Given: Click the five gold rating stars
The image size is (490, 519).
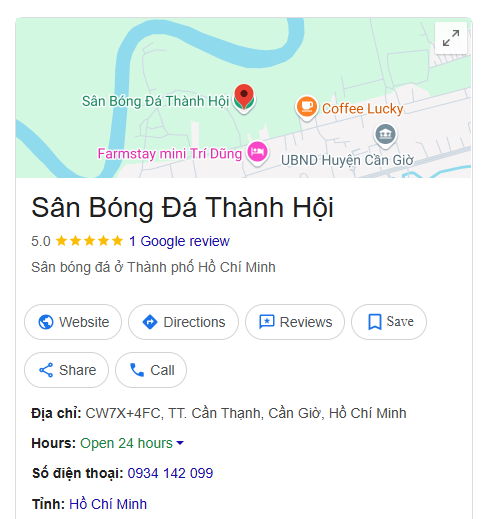Looking at the screenshot, I should pyautogui.click(x=89, y=241).
